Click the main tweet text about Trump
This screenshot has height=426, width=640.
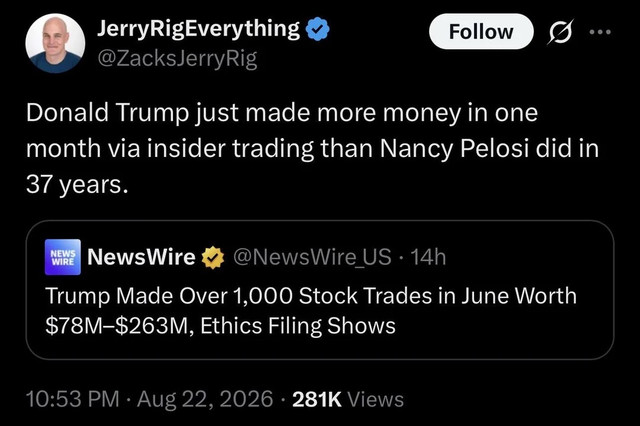pyautogui.click(x=312, y=148)
